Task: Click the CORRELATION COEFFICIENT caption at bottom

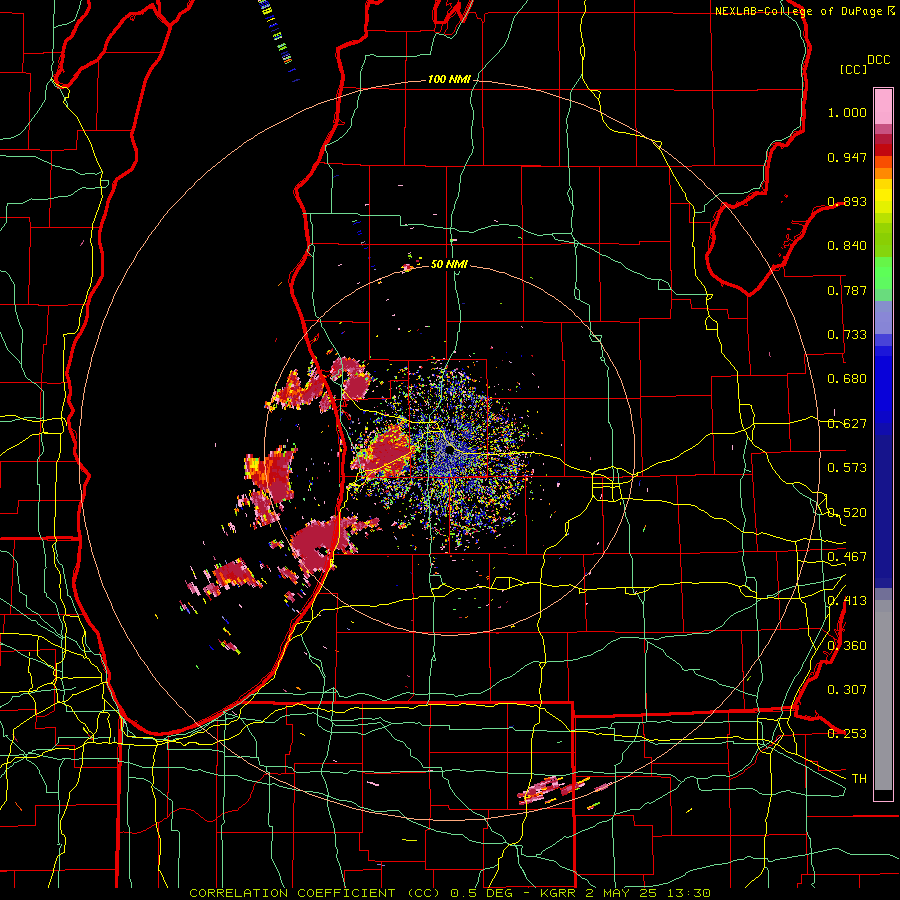Action: pyautogui.click(x=450, y=893)
